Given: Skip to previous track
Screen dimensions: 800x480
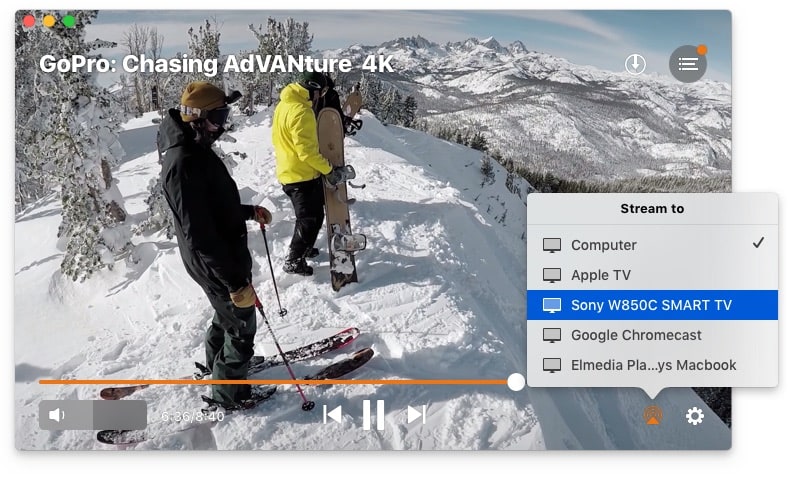Looking at the screenshot, I should click(x=332, y=415).
